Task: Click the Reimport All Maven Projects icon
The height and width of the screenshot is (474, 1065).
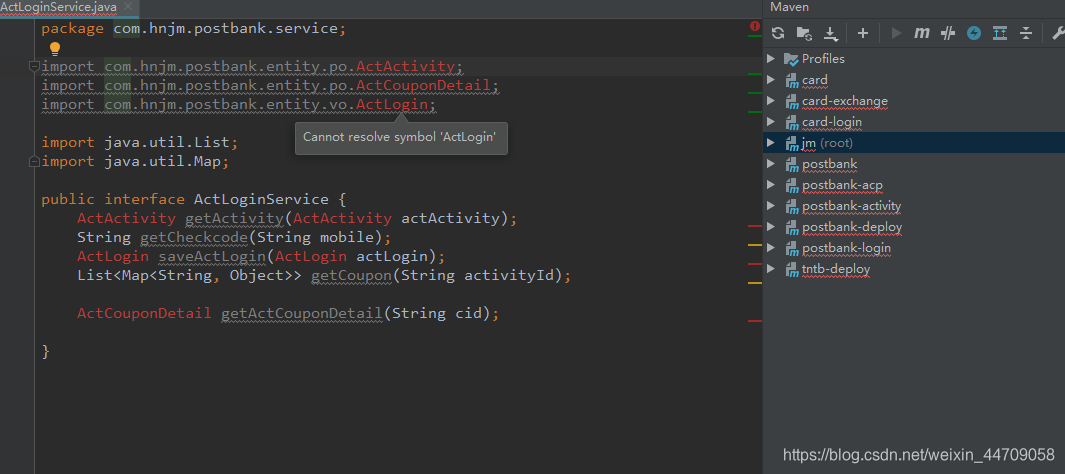Action: [x=778, y=33]
